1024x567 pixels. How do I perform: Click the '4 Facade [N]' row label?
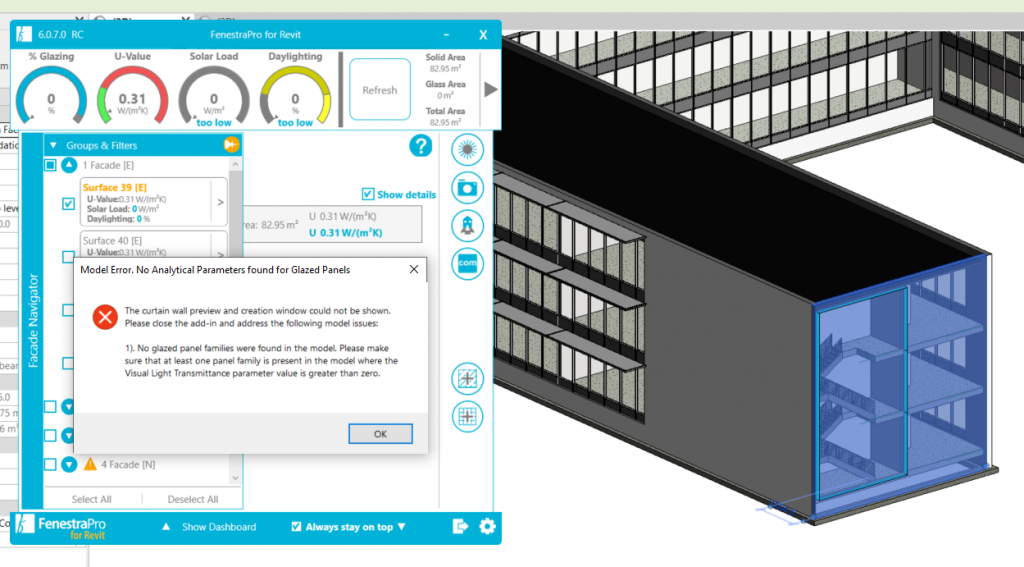(x=128, y=464)
